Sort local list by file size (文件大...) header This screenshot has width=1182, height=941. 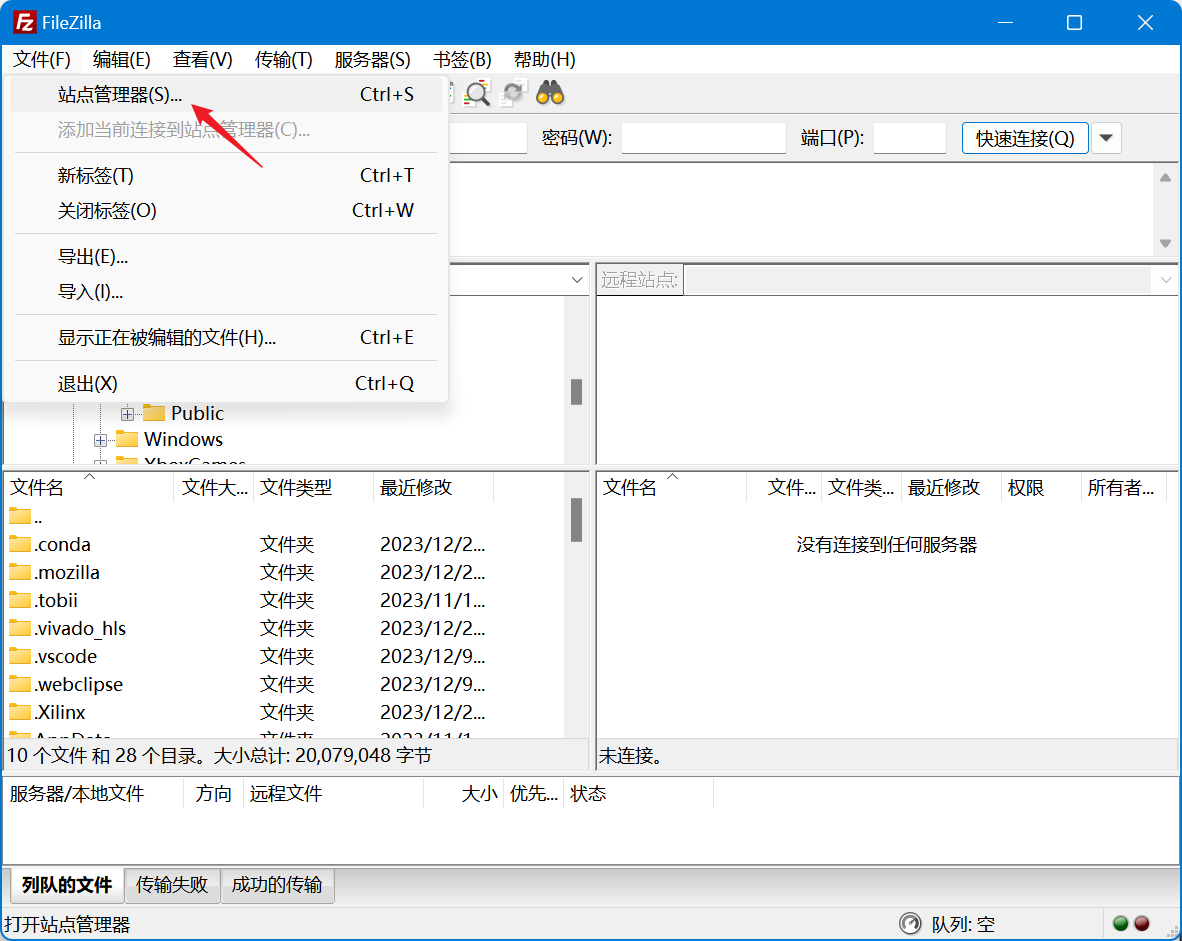pos(215,487)
